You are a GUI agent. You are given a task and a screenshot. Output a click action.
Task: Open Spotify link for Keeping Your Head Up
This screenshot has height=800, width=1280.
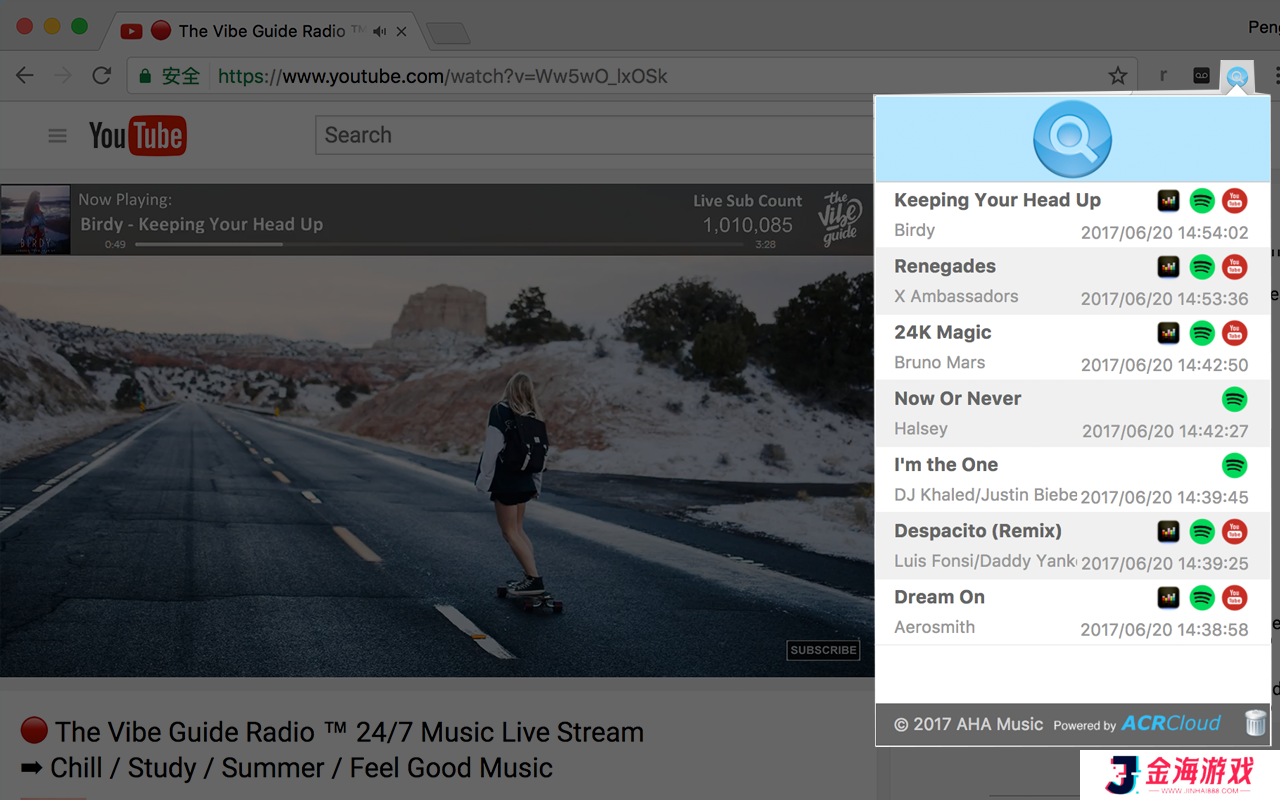(x=1202, y=201)
